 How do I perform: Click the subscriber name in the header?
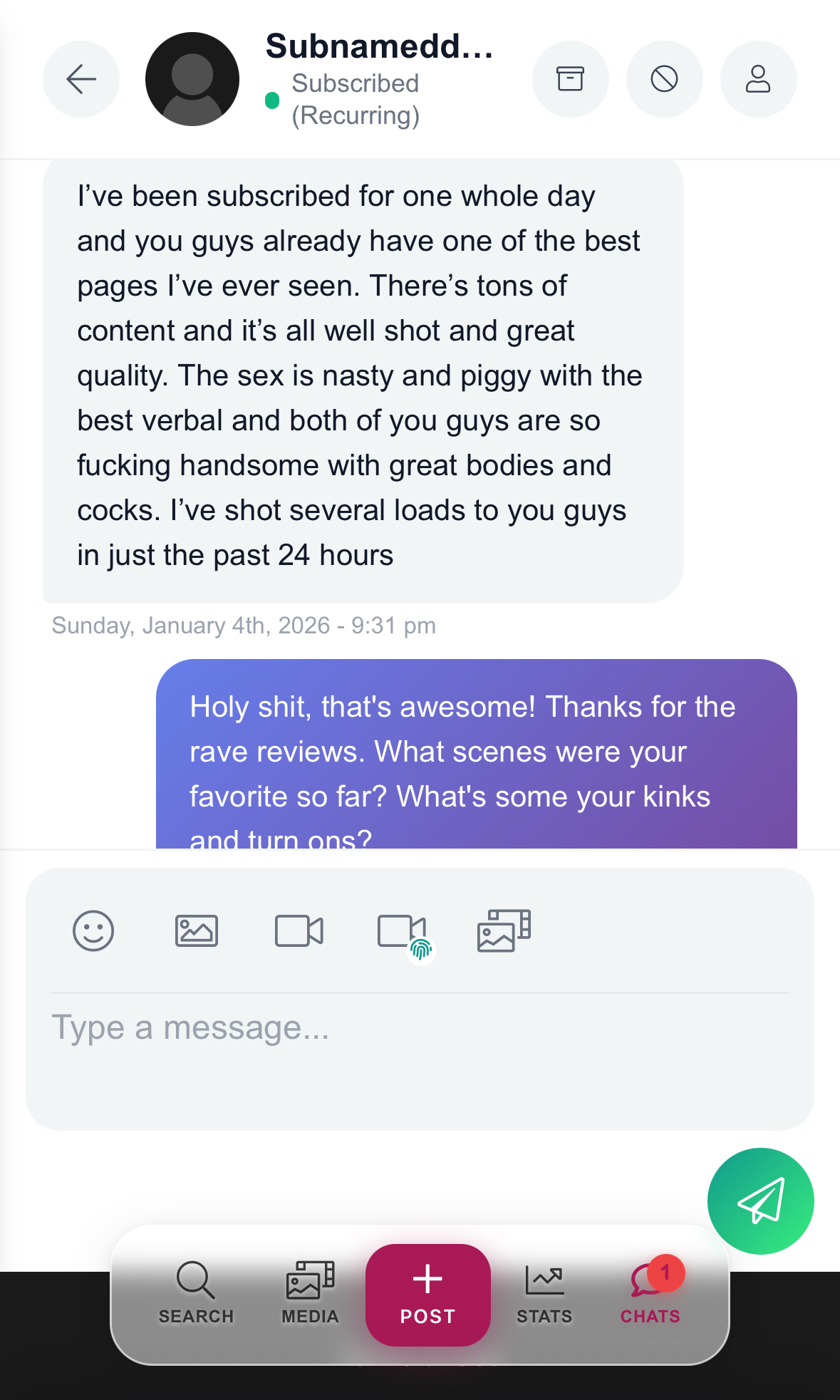[379, 47]
